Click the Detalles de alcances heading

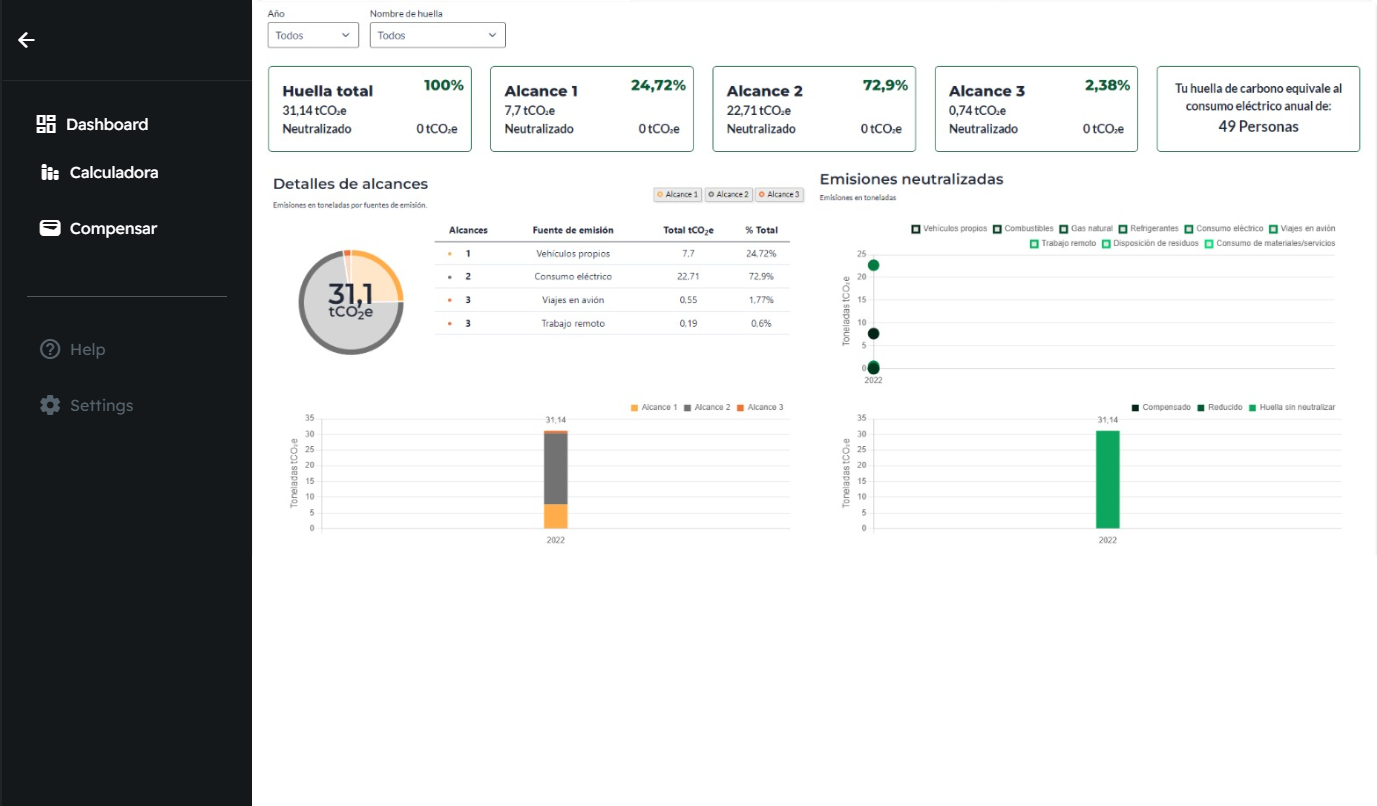pyautogui.click(x=350, y=184)
